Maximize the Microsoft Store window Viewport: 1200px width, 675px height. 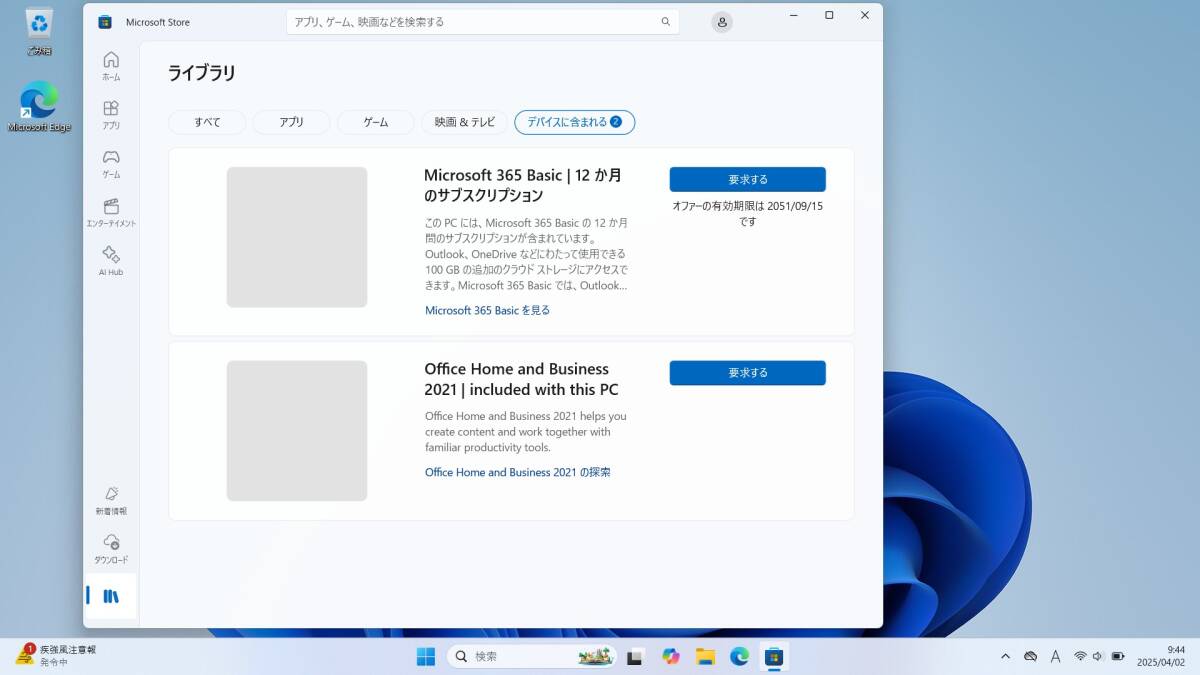pyautogui.click(x=829, y=15)
